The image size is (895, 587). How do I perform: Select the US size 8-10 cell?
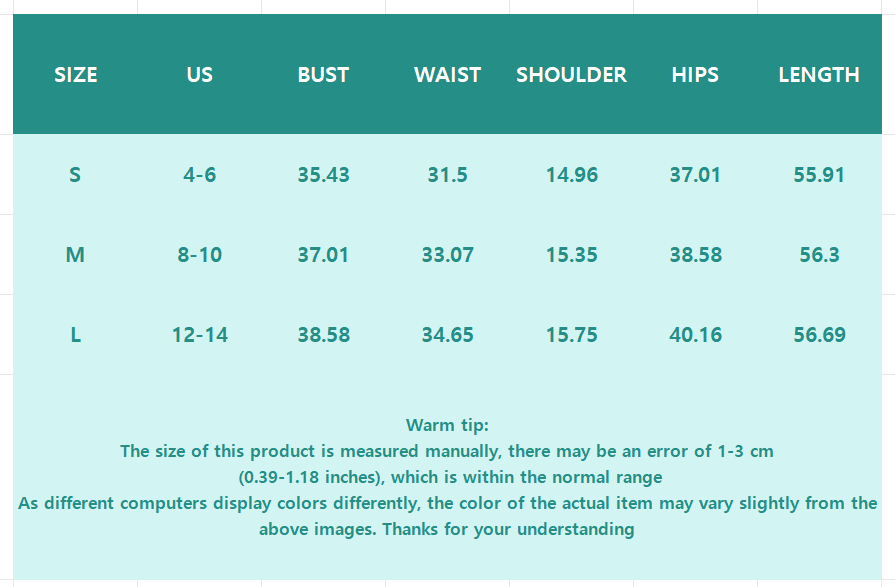(x=199, y=255)
